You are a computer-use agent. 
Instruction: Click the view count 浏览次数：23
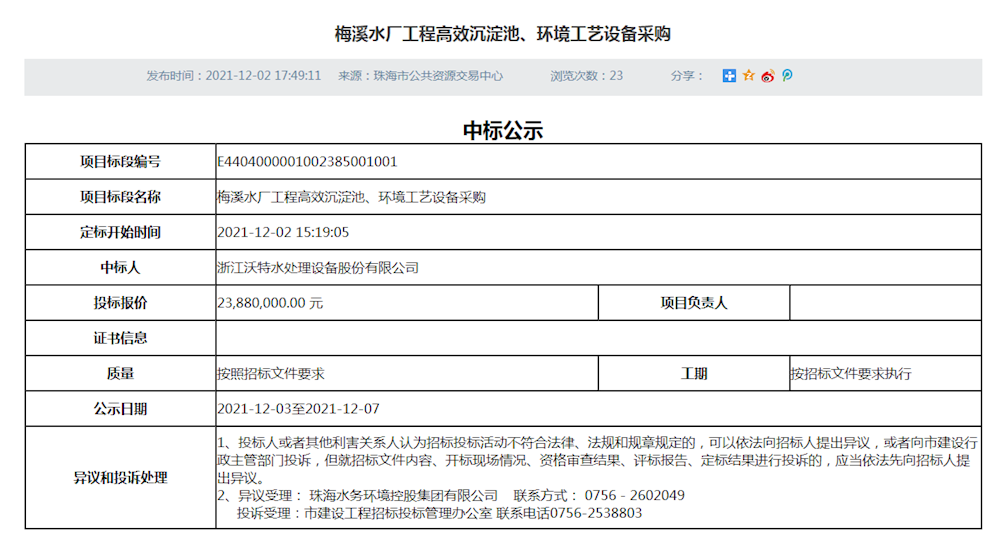(586, 76)
